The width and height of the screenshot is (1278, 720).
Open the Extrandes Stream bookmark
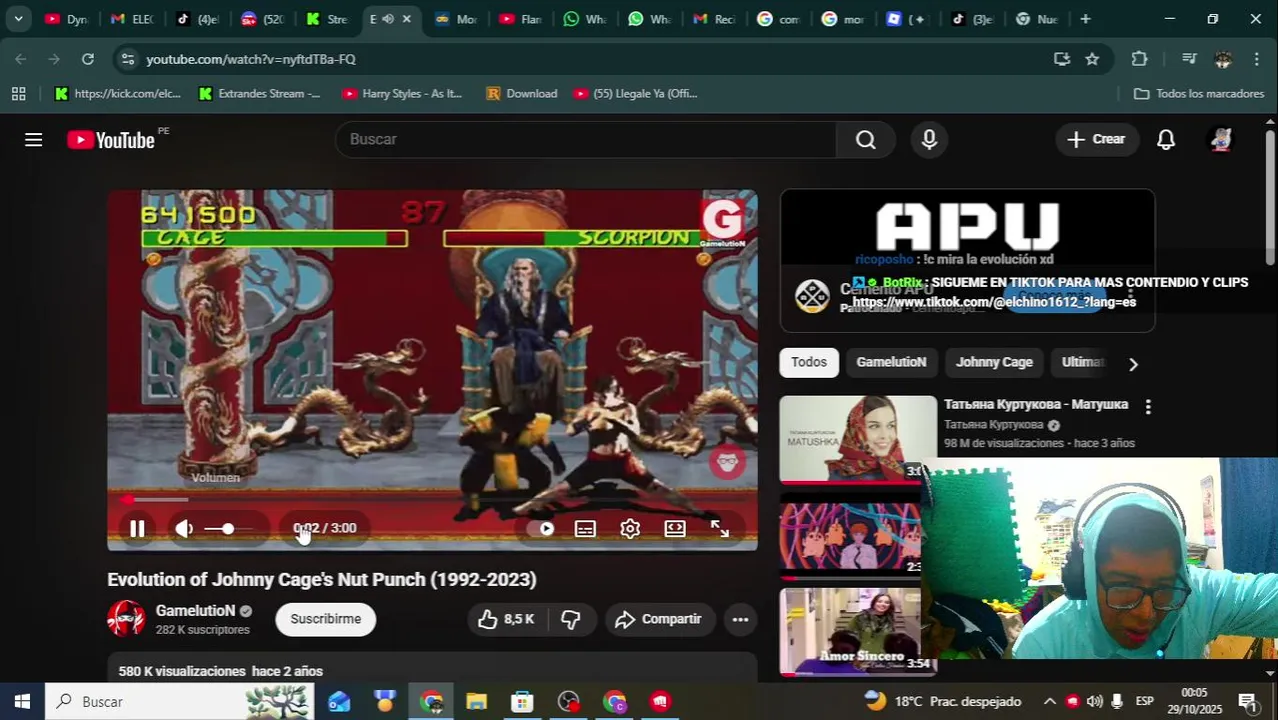[x=260, y=93]
